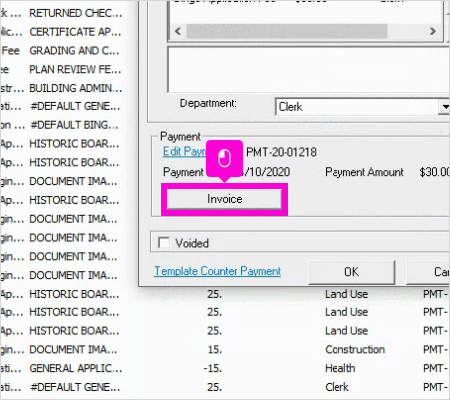Click the horizontal scrollbar thumb
450x400 pixels.
(x=287, y=32)
